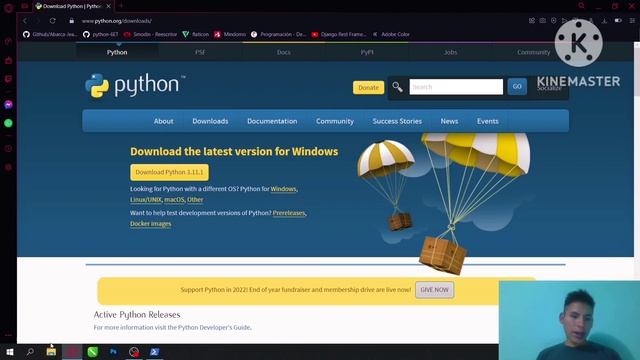Select the PSF top navigation tab
This screenshot has height=360, width=640.
[200, 52]
